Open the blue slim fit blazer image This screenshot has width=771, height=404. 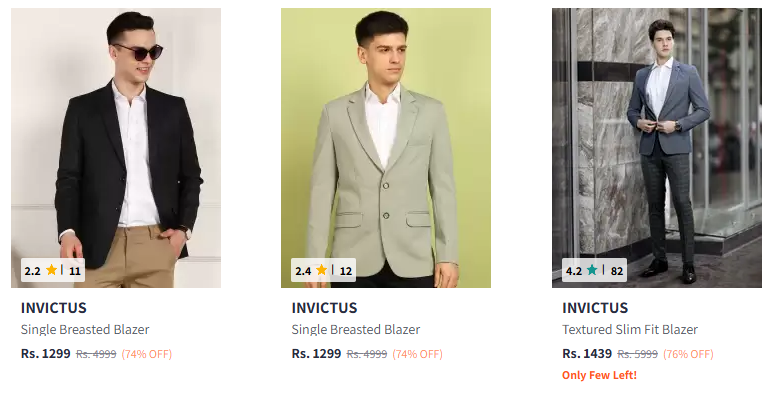click(656, 140)
